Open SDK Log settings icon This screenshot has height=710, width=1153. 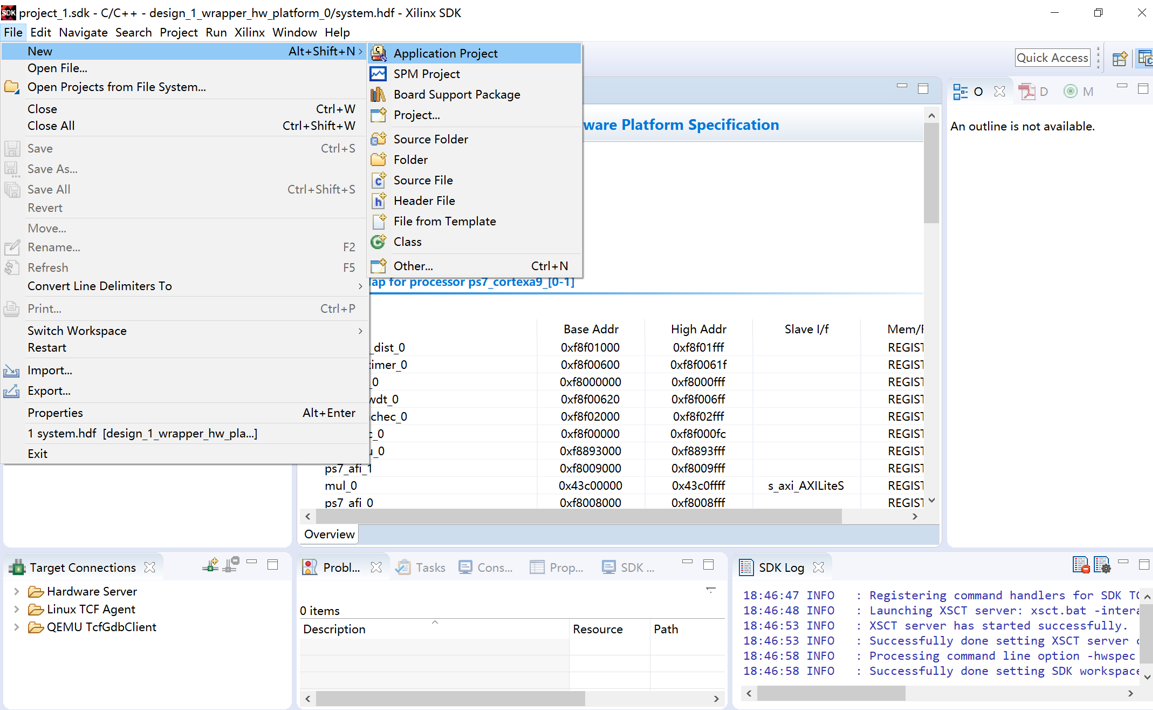pos(1102,564)
